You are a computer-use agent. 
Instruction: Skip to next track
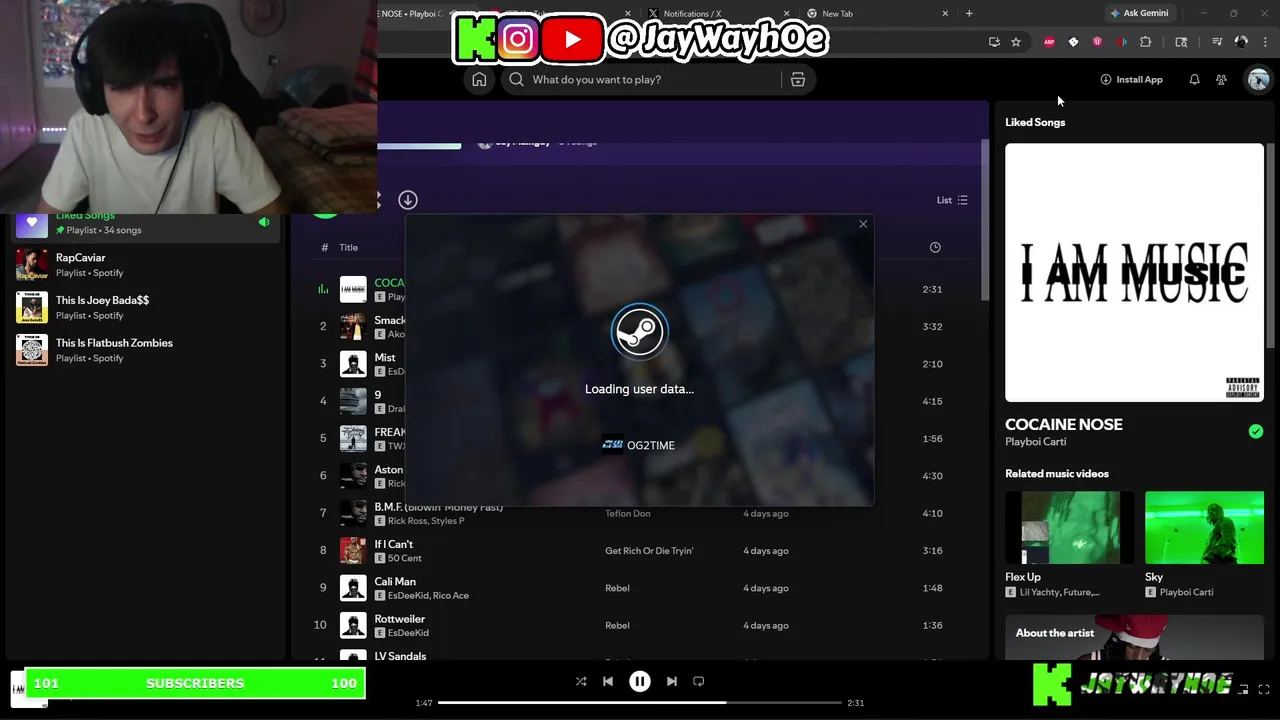(672, 681)
